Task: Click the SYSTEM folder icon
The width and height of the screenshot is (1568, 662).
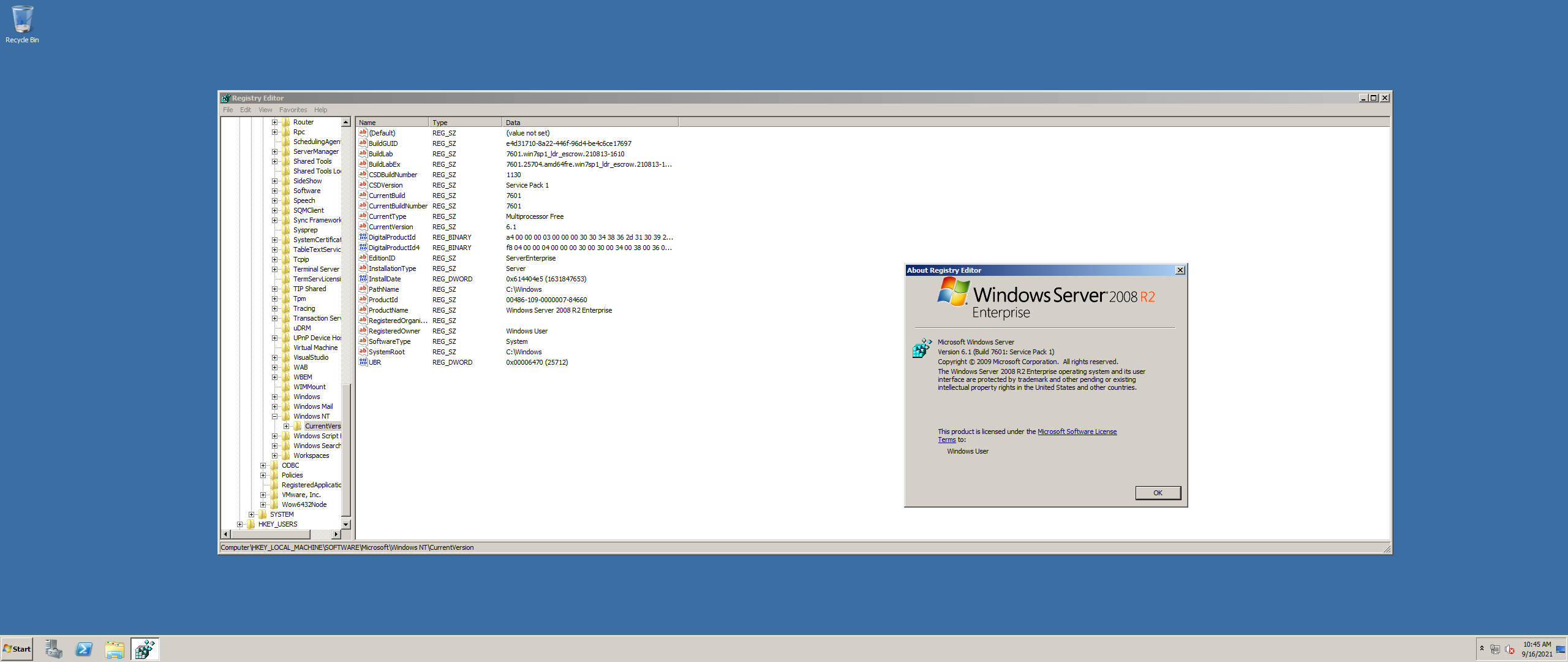Action: tap(263, 514)
